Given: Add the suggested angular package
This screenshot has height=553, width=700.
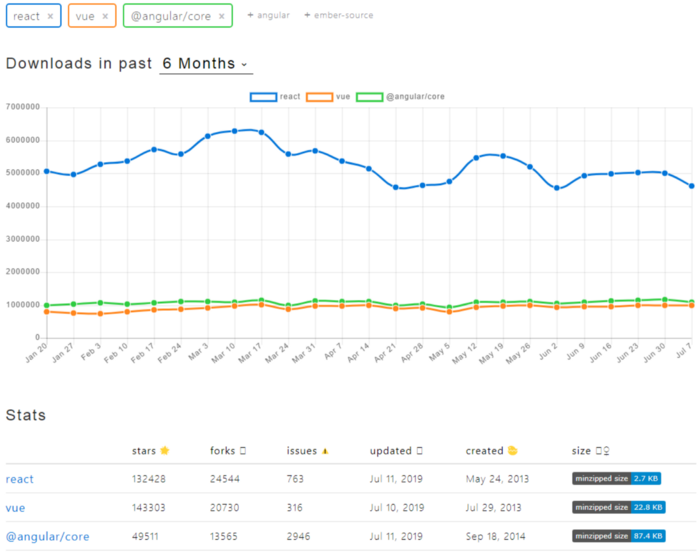Looking at the screenshot, I should (x=268, y=16).
